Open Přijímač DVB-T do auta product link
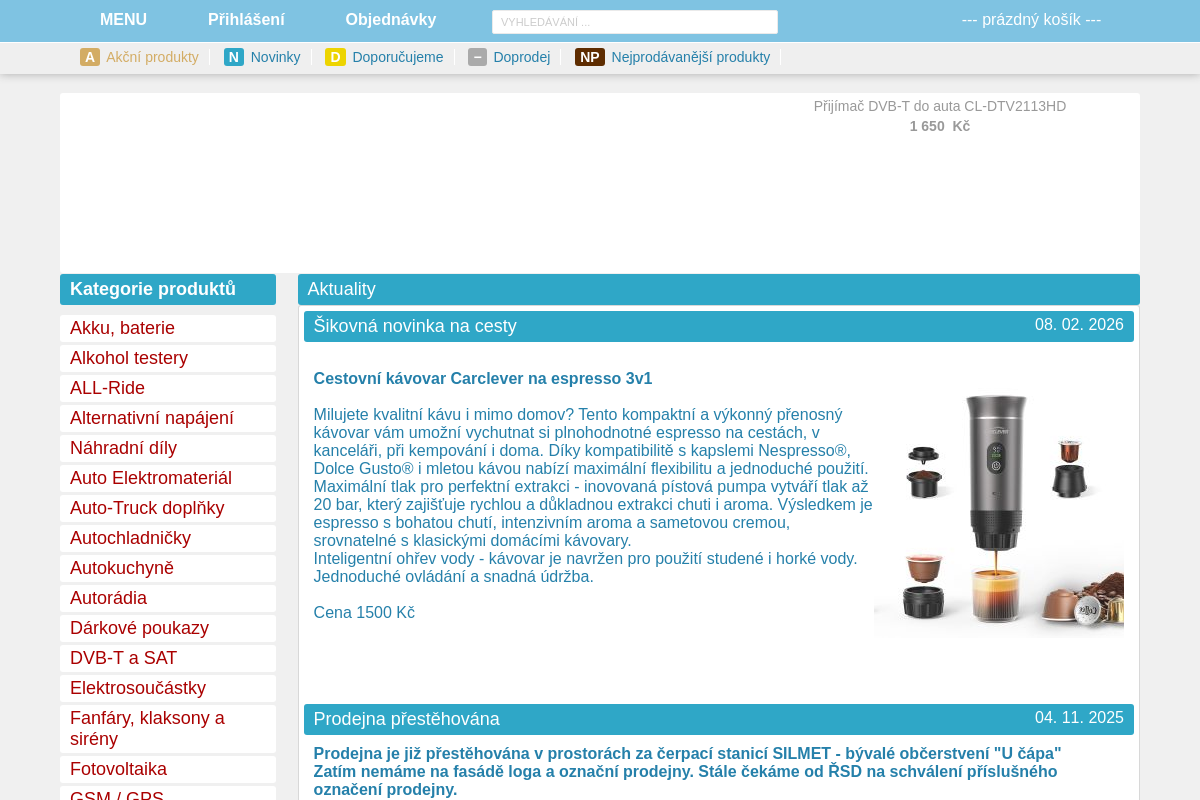 click(x=939, y=106)
